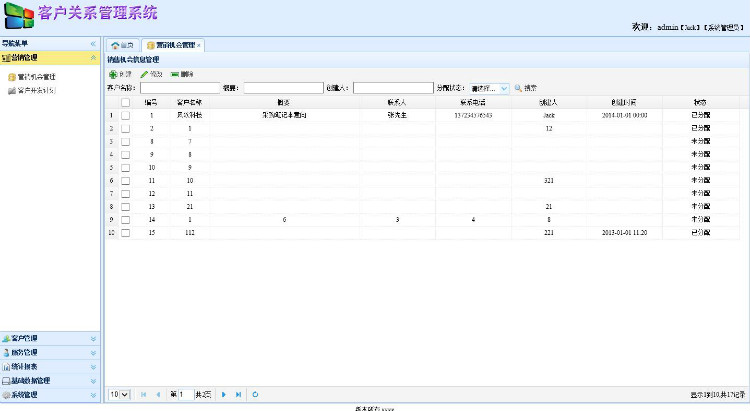Click the 客户管理 panel's person icon
750x411 pixels.
[x=6, y=339]
